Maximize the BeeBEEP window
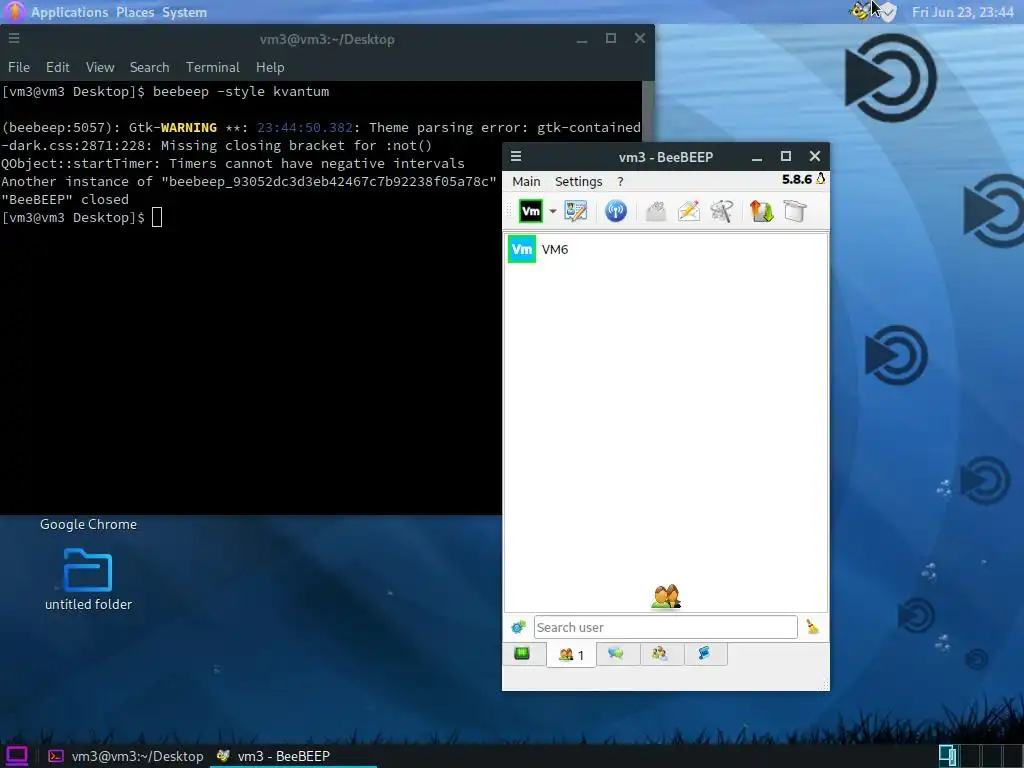The width and height of the screenshot is (1024, 768). [x=786, y=156]
